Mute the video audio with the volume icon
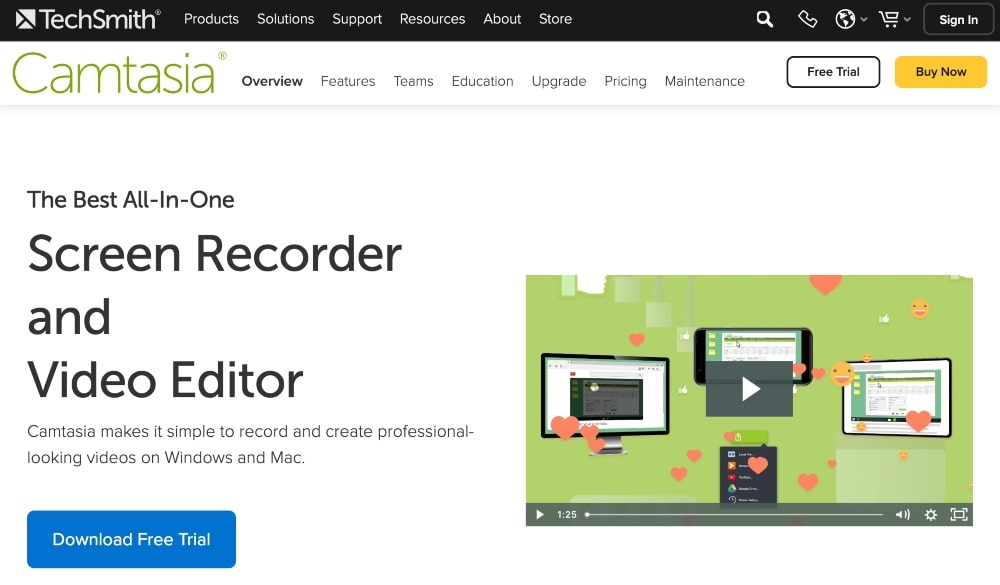The image size is (1000, 585). click(x=901, y=514)
